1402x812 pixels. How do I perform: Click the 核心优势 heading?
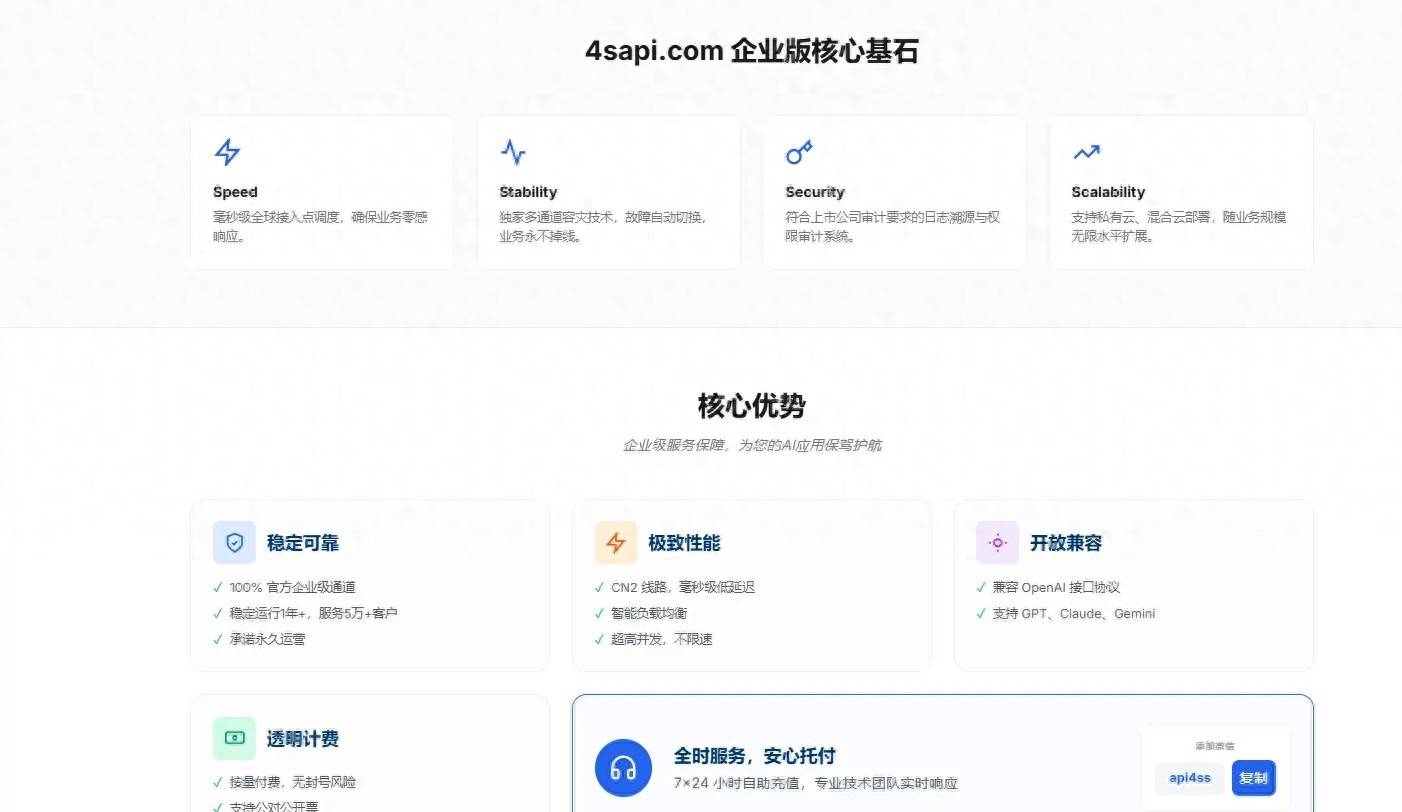751,406
